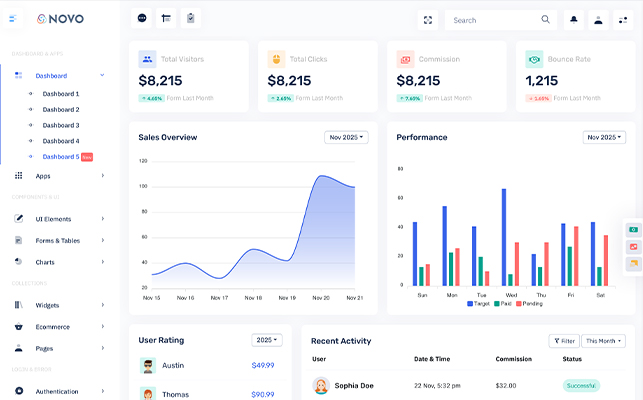Click the clipboard task icon in top bar
Screen dimensions: 643x400
(x=191, y=19)
